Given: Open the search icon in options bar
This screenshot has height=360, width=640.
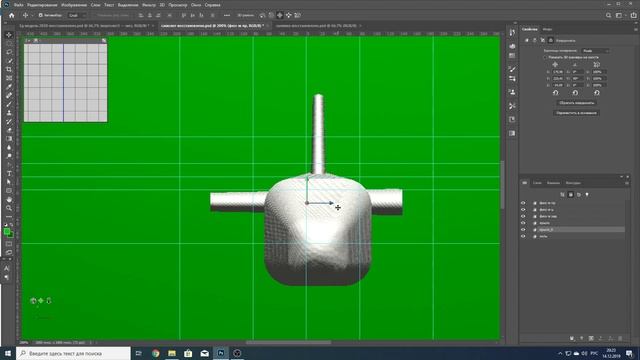Looking at the screenshot, I should pos(609,16).
